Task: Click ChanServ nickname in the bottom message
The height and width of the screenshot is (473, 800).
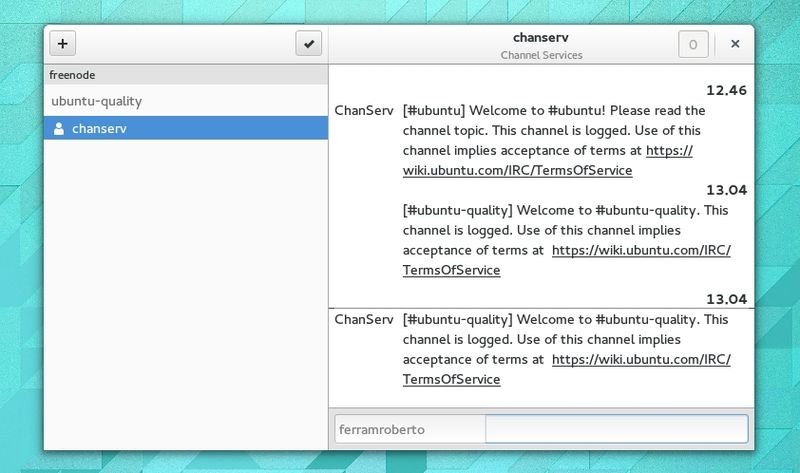Action: (363, 320)
